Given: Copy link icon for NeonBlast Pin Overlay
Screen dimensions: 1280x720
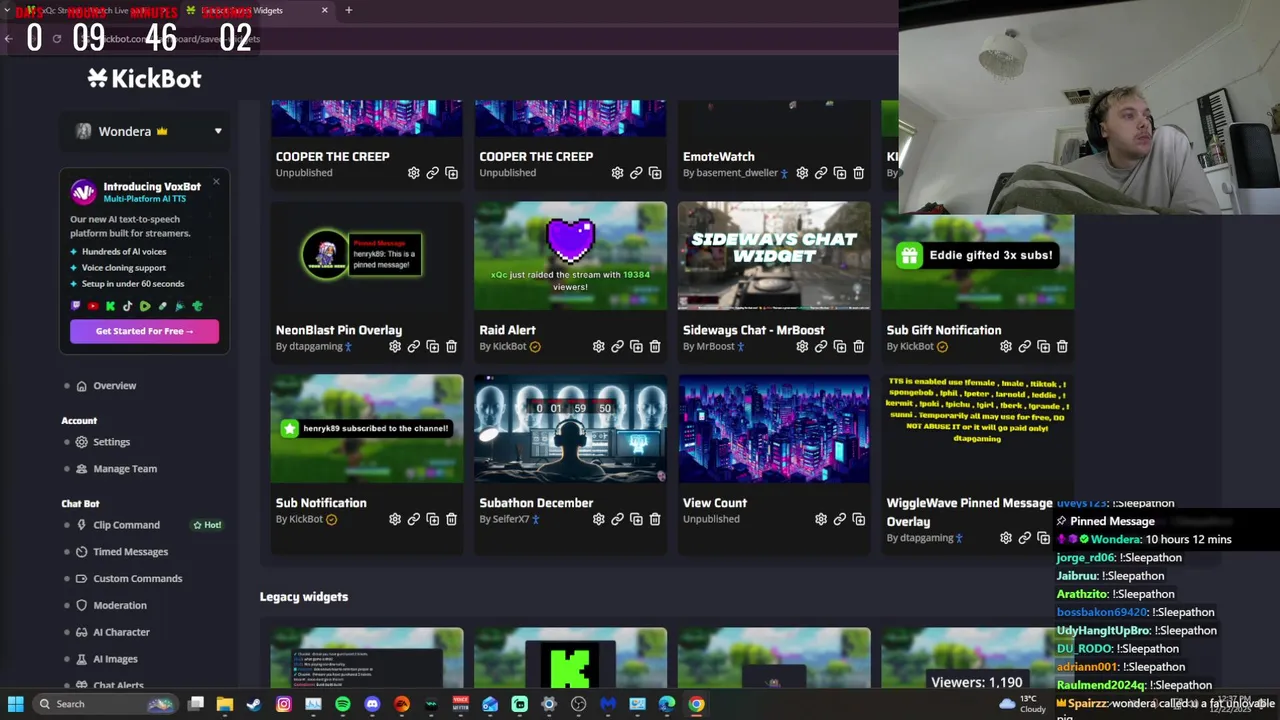Looking at the screenshot, I should coord(414,346).
